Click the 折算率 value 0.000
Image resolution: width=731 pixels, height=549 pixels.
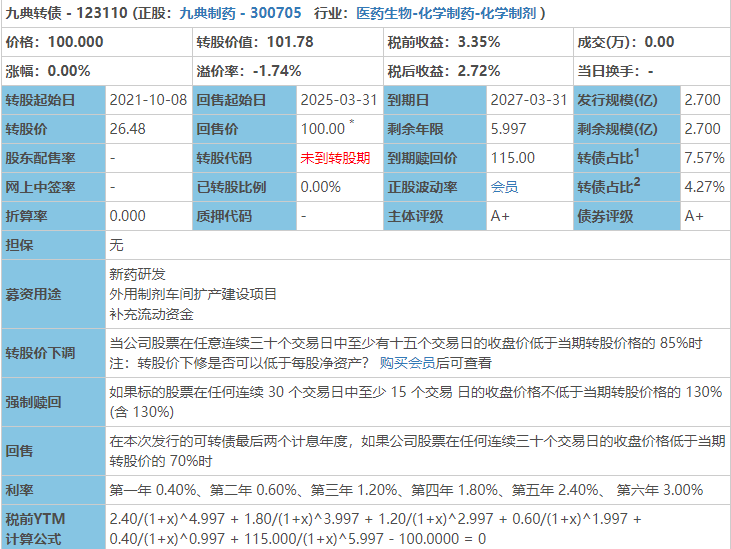(127, 216)
